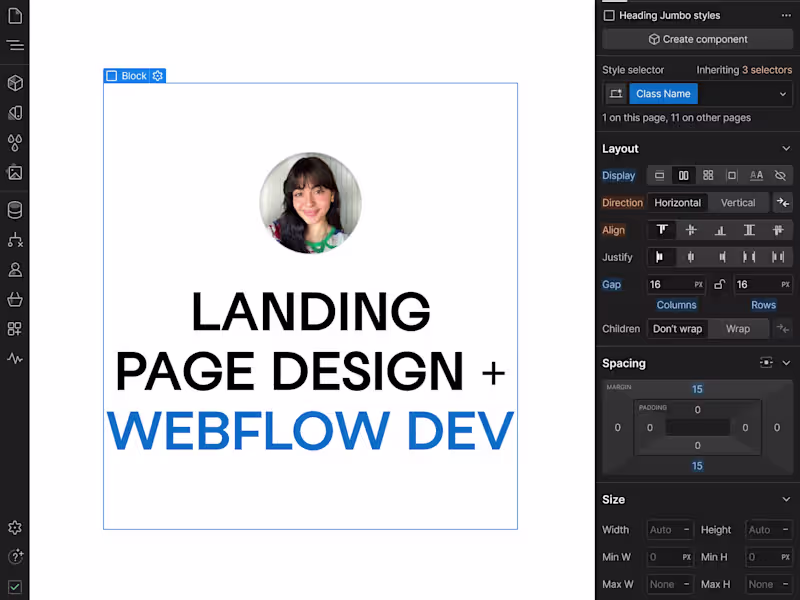Screen dimensions: 800x600
Task: Set display to grid layout
Action: [x=707, y=175]
